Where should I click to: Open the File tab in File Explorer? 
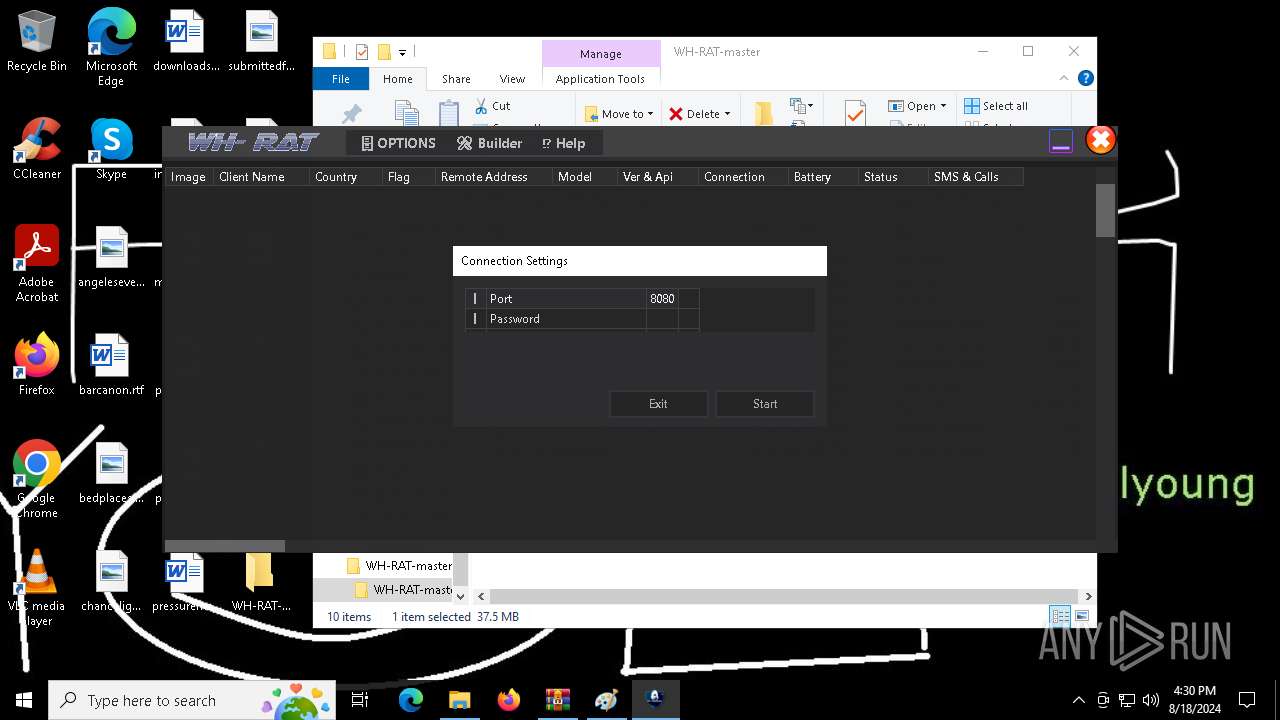(x=341, y=79)
